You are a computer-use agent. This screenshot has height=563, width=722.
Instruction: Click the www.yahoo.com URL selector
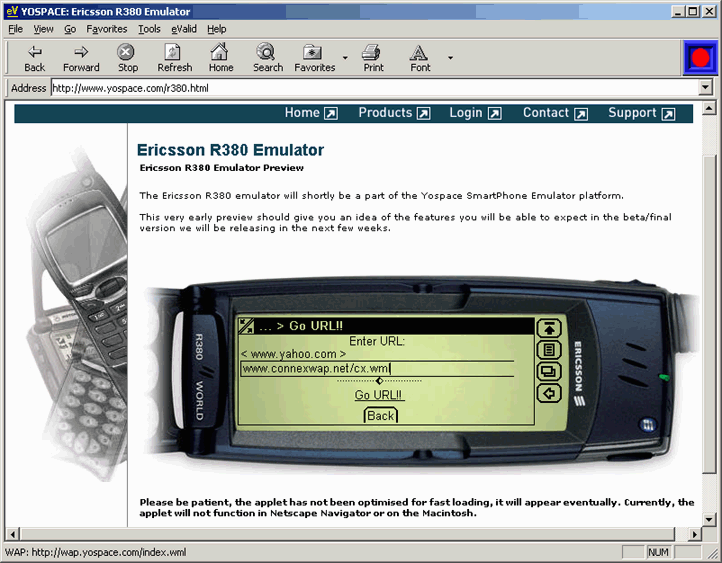pyautogui.click(x=293, y=354)
